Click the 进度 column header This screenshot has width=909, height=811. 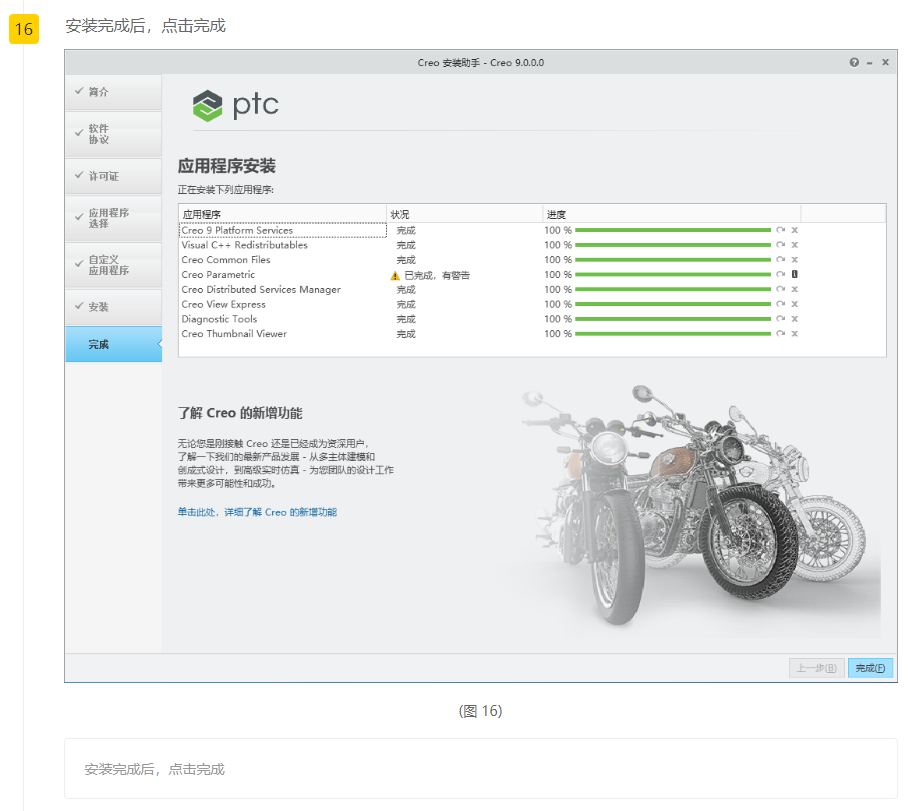coord(671,214)
